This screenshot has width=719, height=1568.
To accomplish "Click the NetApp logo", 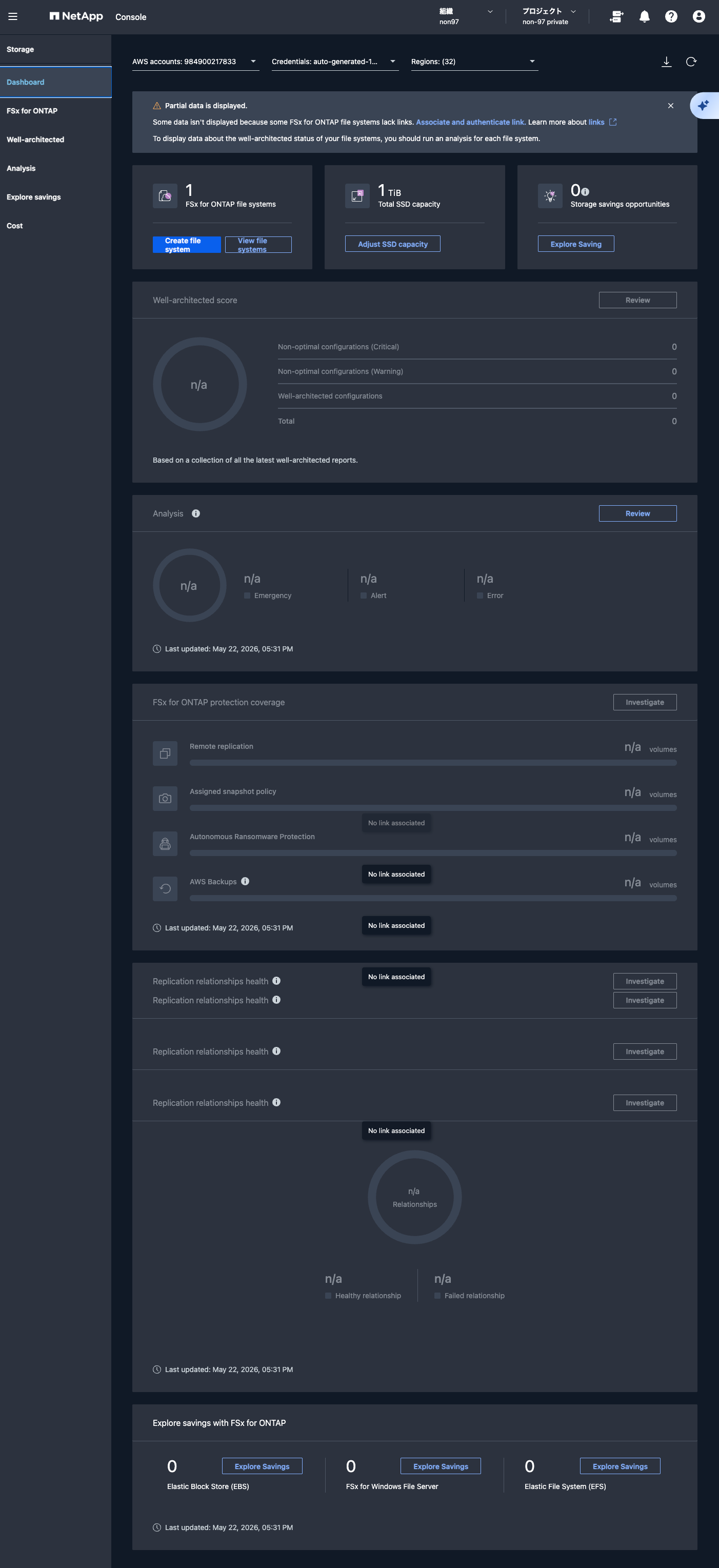I will pos(76,16).
